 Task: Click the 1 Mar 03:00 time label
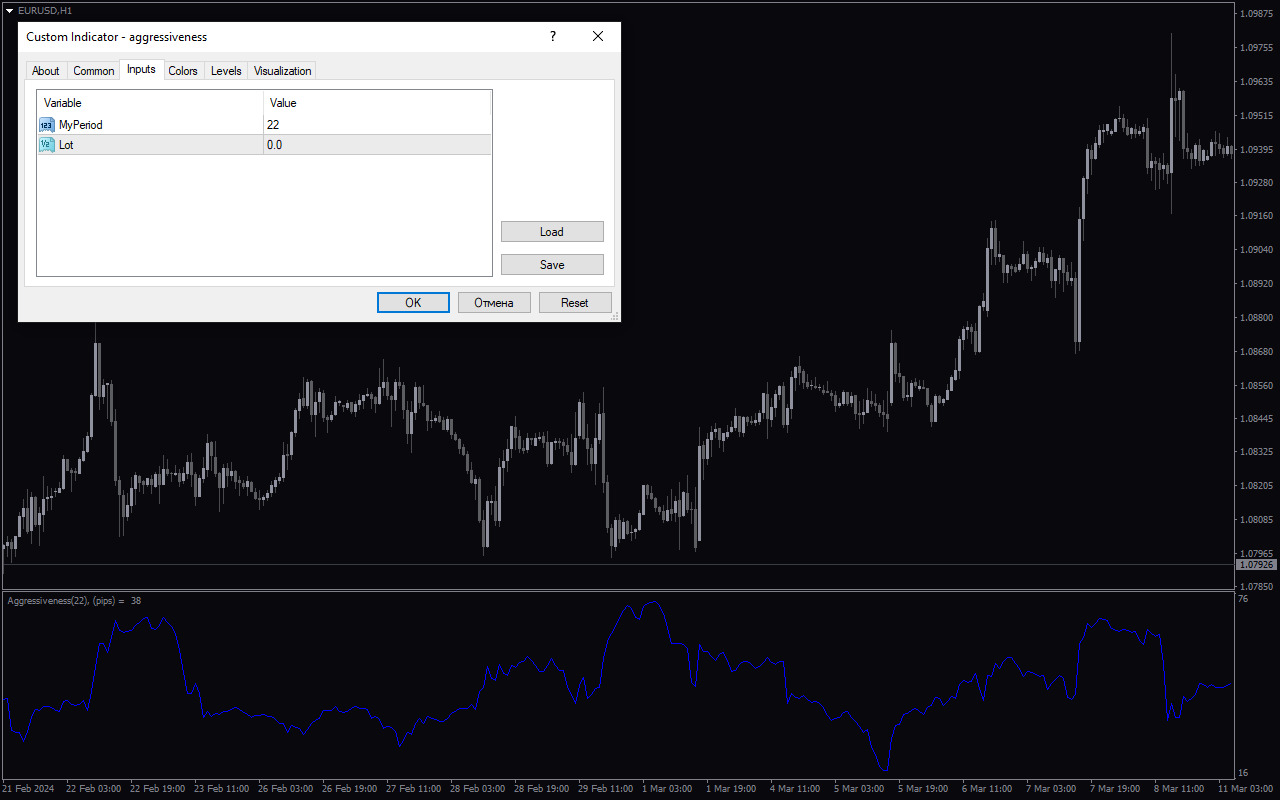667,789
